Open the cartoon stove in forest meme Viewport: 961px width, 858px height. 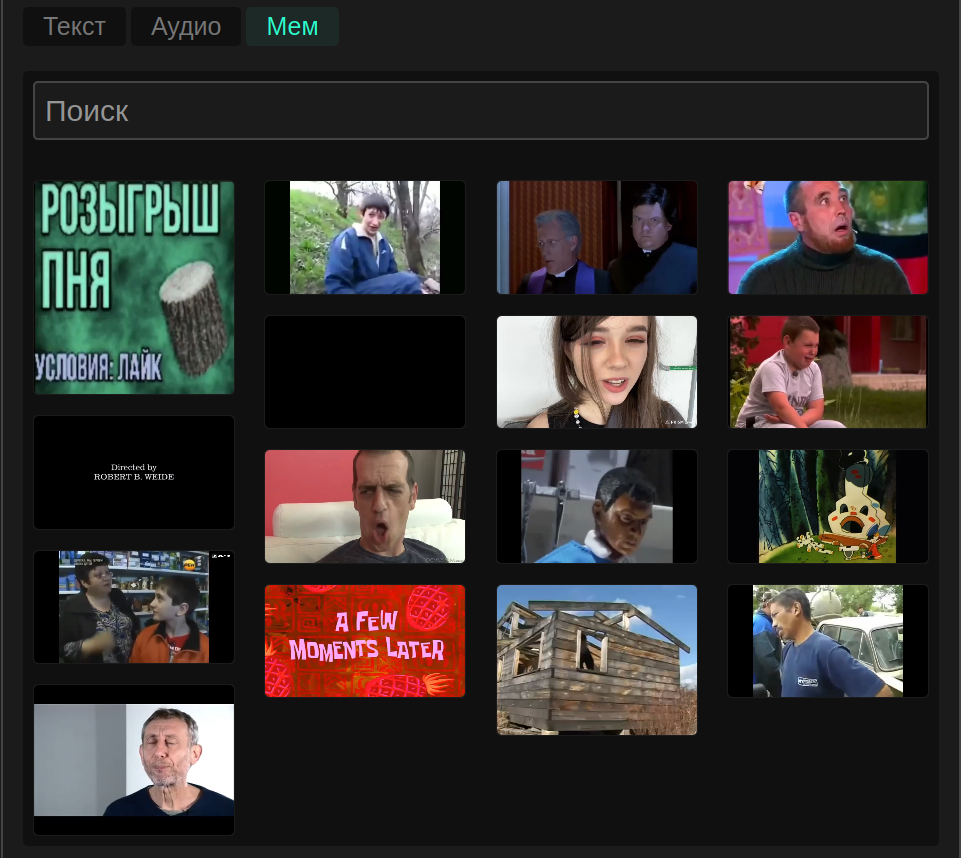pyautogui.click(x=828, y=506)
